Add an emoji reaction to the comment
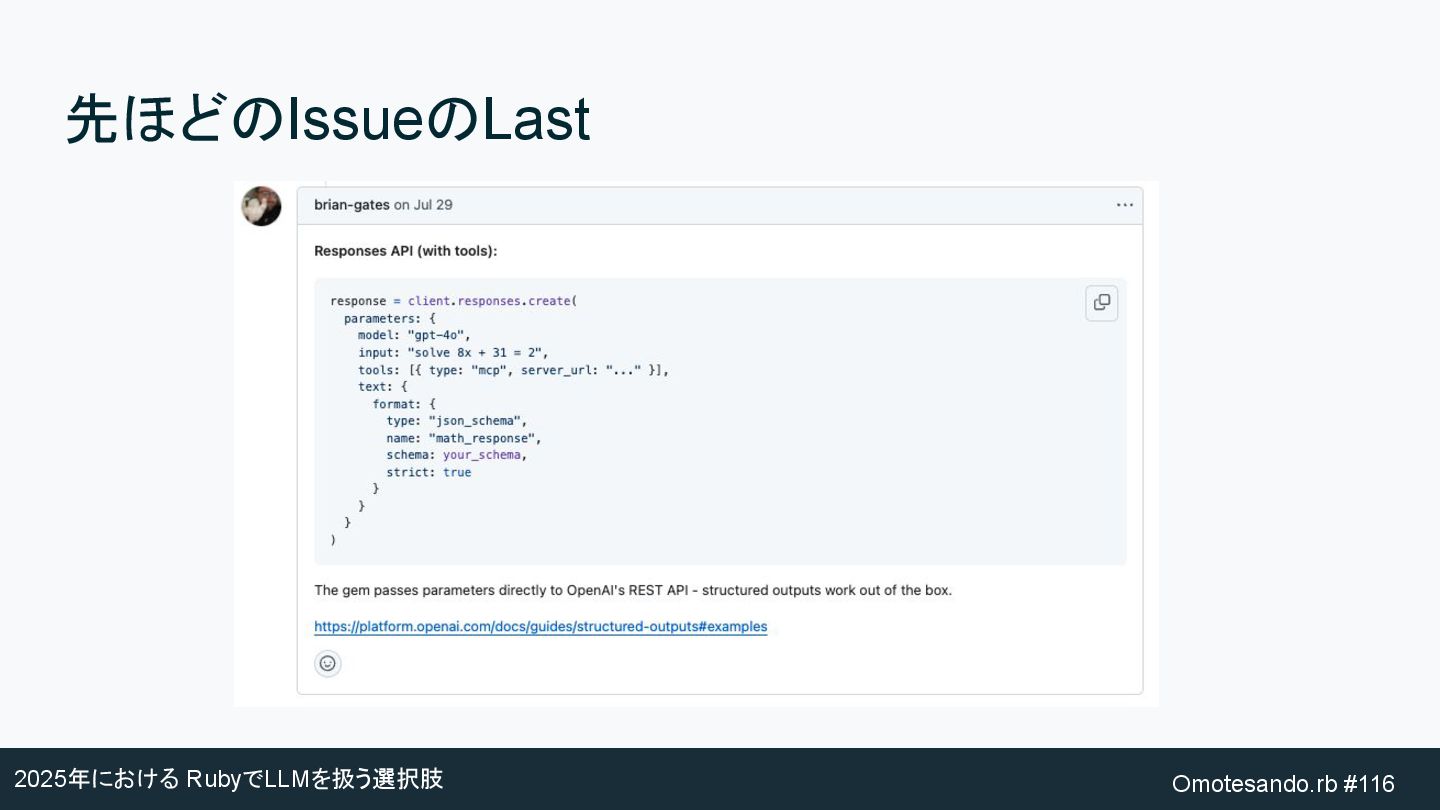The height and width of the screenshot is (810, 1440). click(327, 663)
